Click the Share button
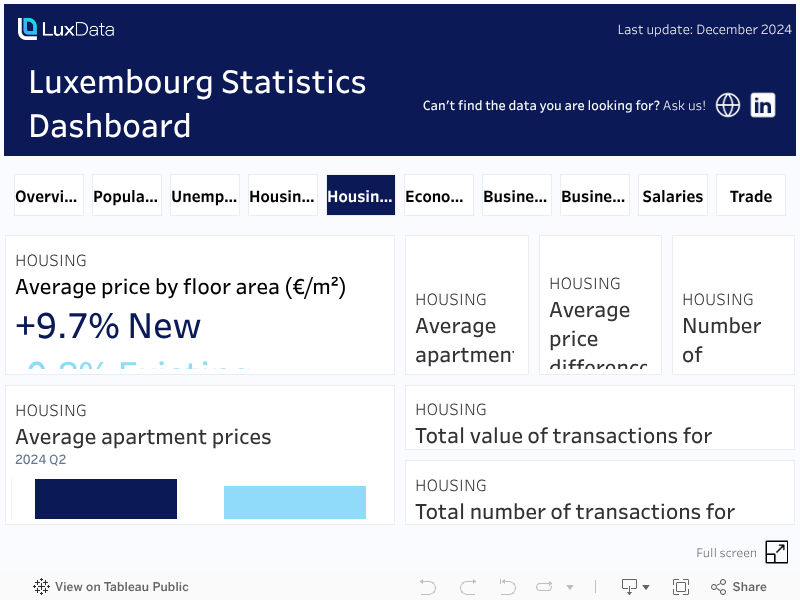Viewport: 800px width, 600px height. coord(739,587)
